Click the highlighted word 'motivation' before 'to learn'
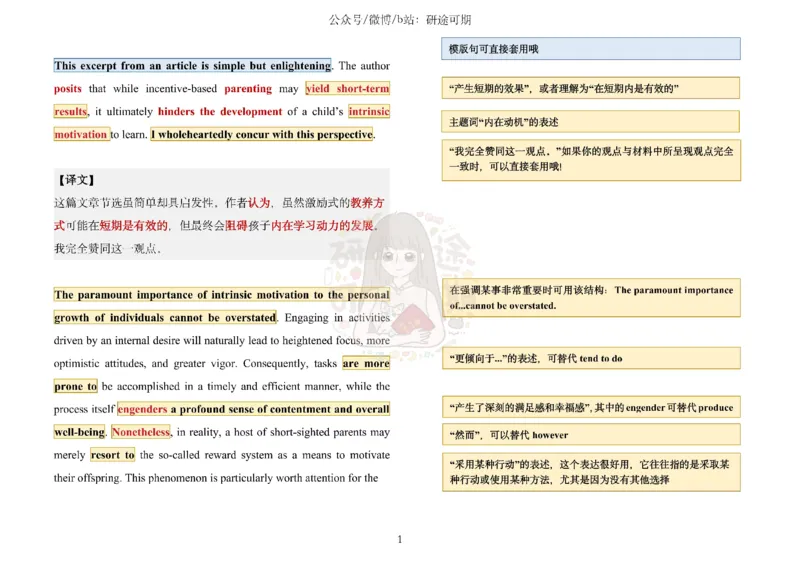Screen dimensions: 800x566 click(x=81, y=134)
